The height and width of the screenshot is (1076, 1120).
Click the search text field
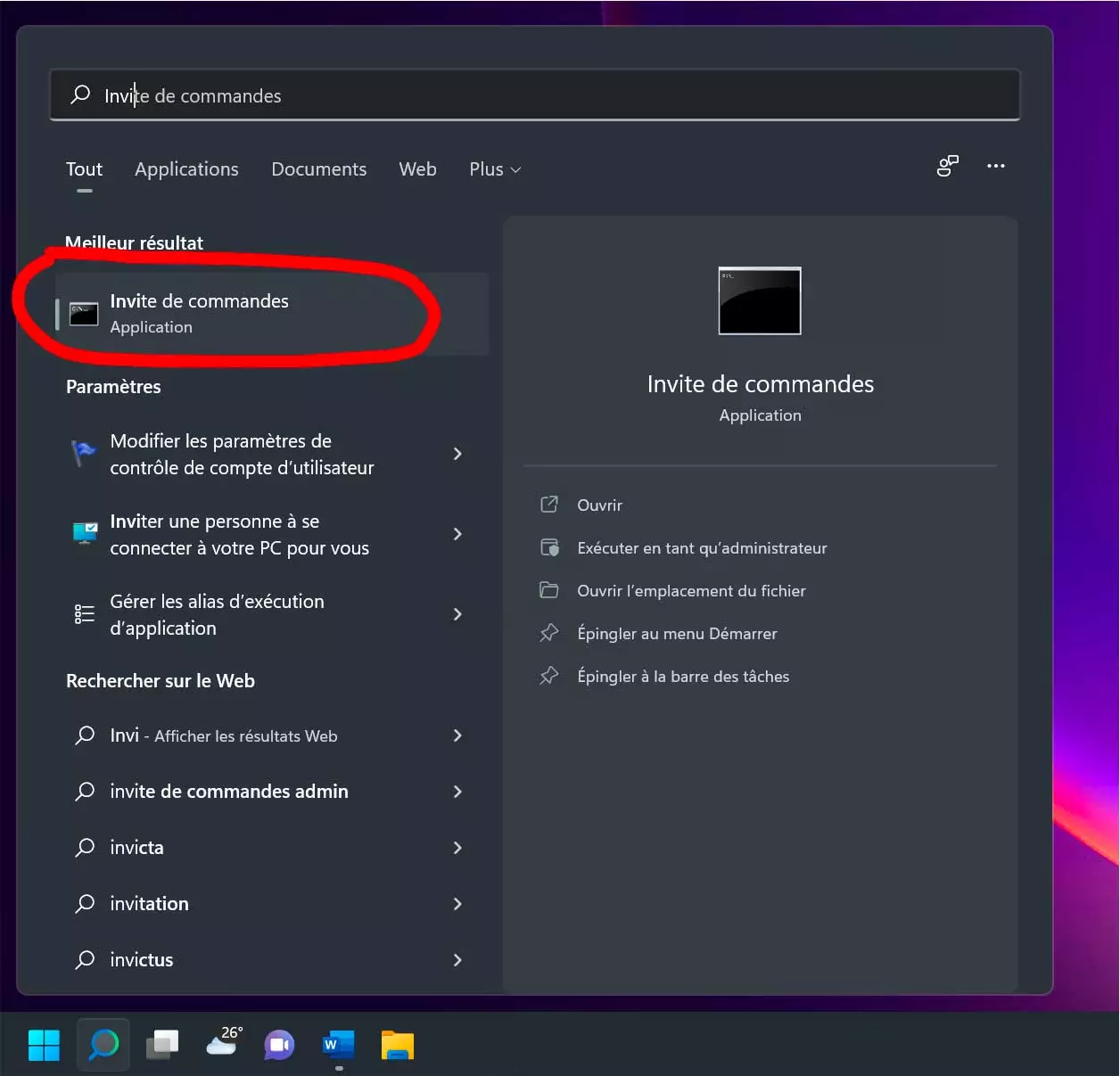[x=535, y=95]
